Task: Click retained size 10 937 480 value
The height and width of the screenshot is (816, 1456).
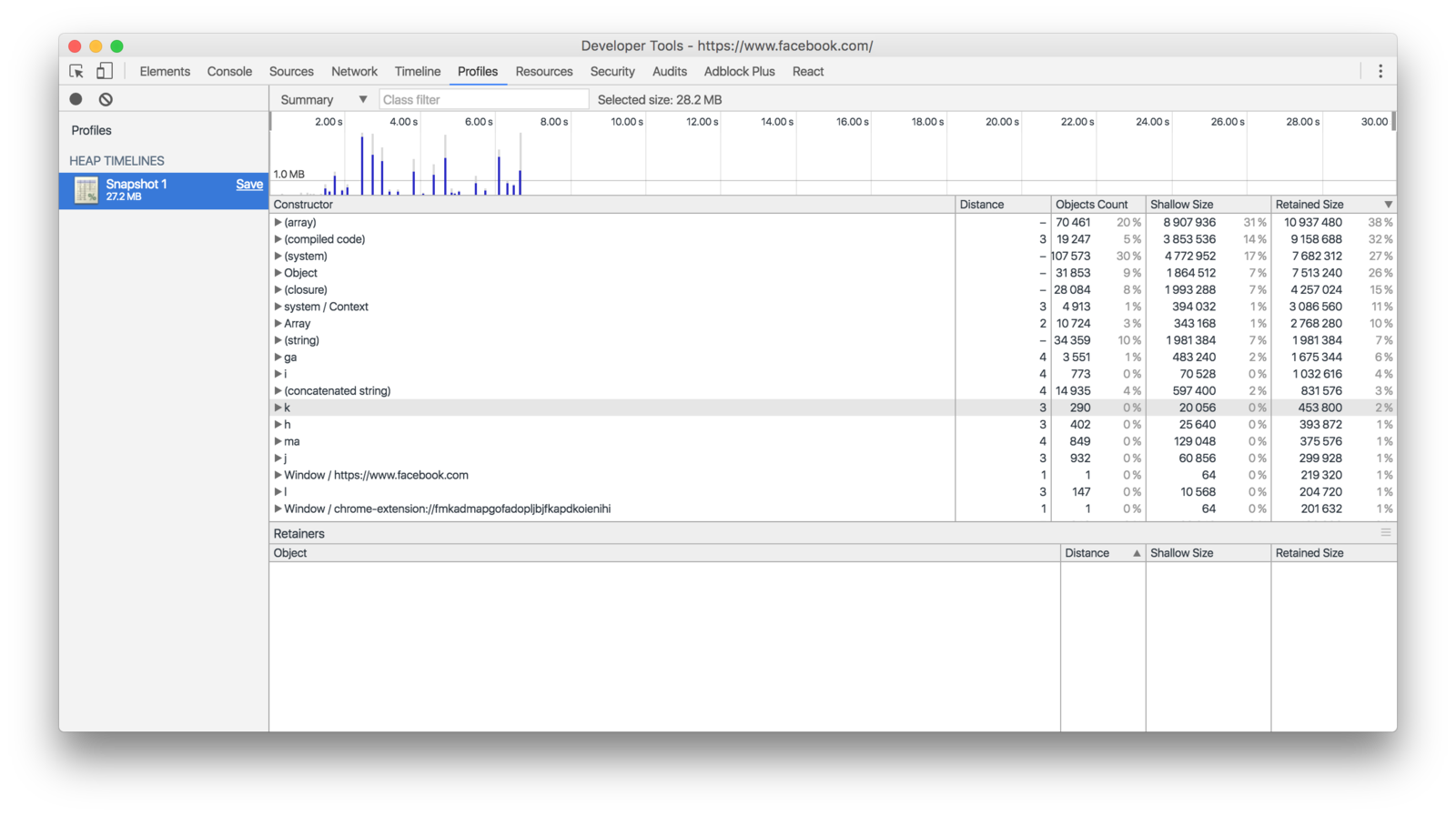Action: click(1312, 222)
